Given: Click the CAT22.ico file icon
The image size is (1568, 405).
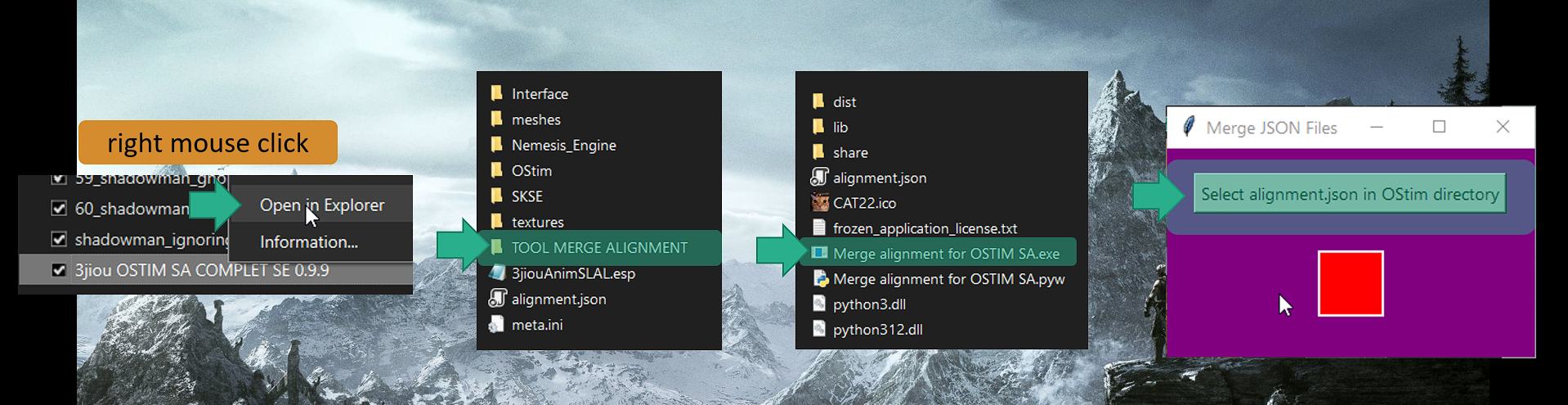Looking at the screenshot, I should pyautogui.click(x=819, y=203).
